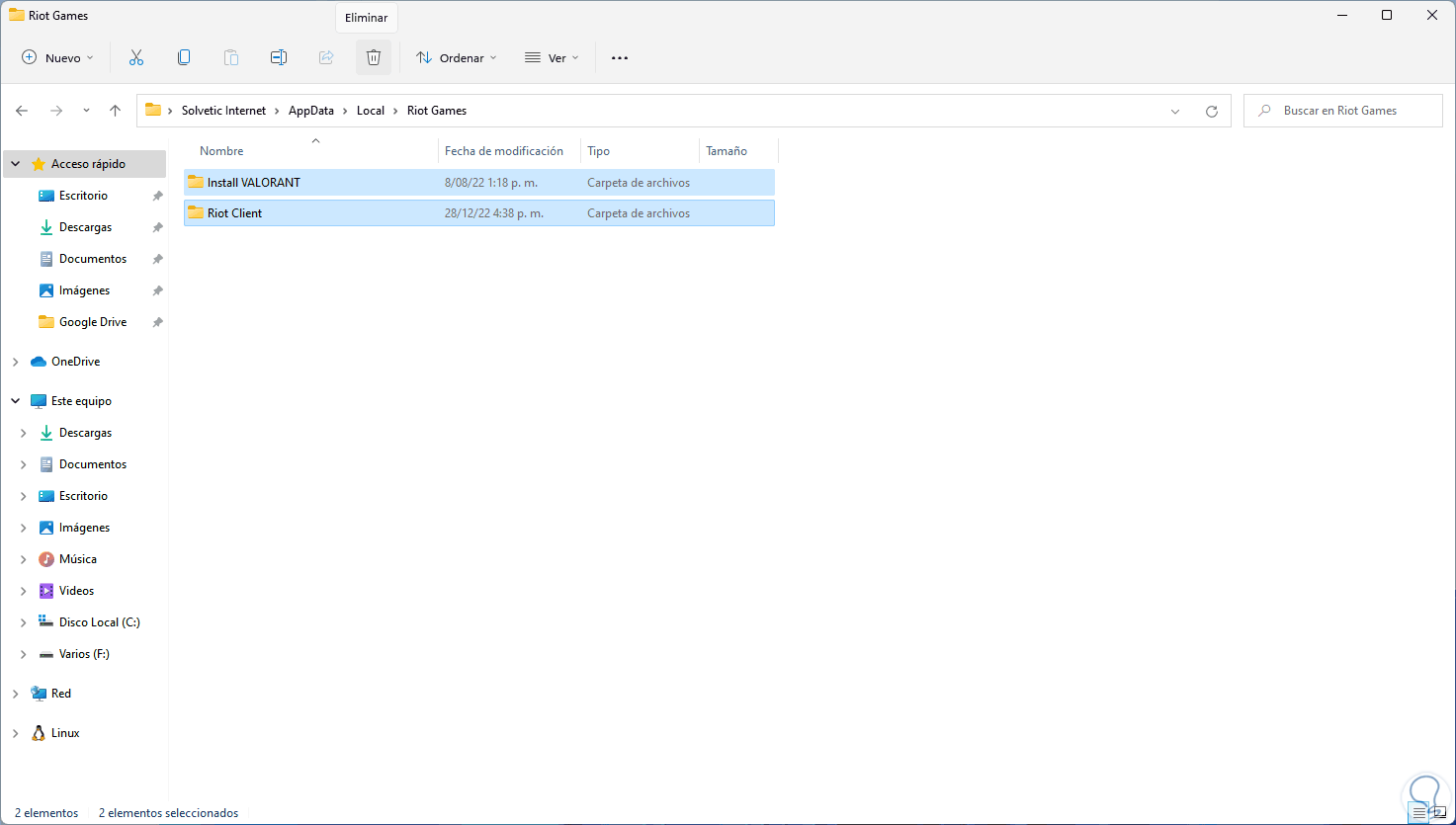Select Varios (F:) drive
1456x825 pixels.
pos(84,654)
